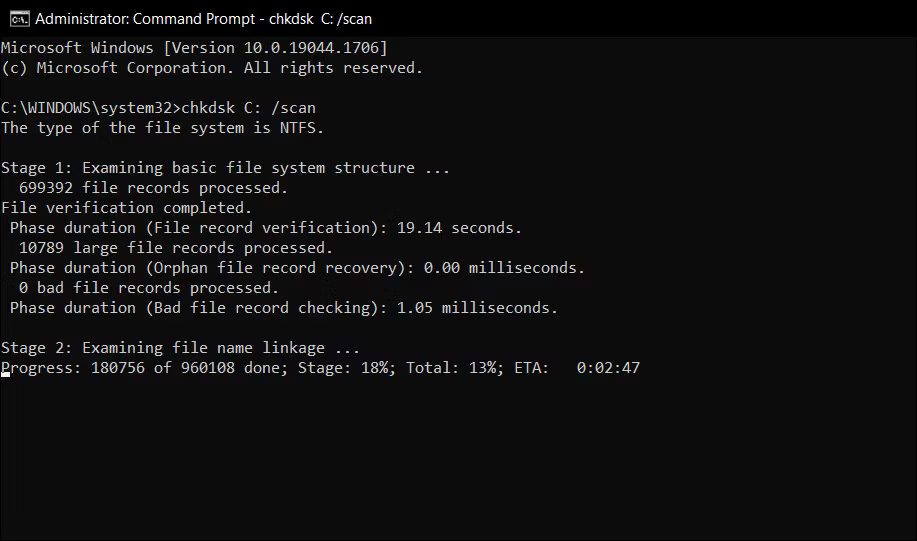The height and width of the screenshot is (541, 917).
Task: Click the Bad file record checking duration
Action: pyautogui.click(x=284, y=308)
